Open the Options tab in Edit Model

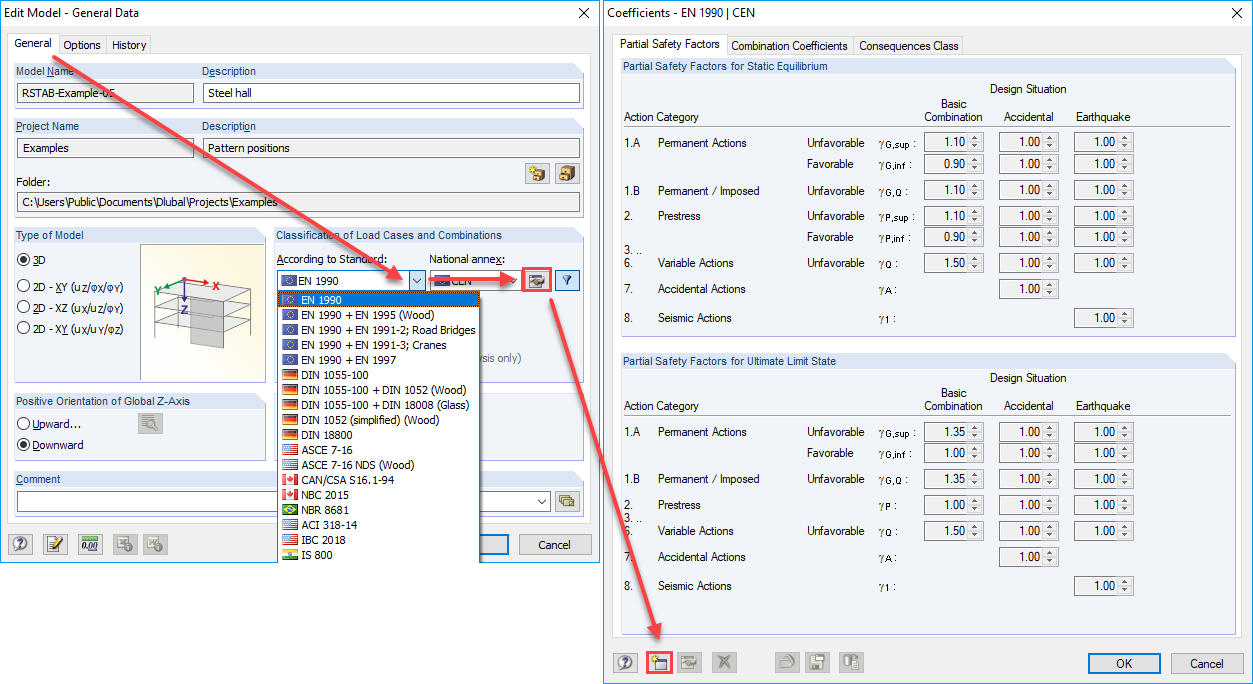pos(81,44)
